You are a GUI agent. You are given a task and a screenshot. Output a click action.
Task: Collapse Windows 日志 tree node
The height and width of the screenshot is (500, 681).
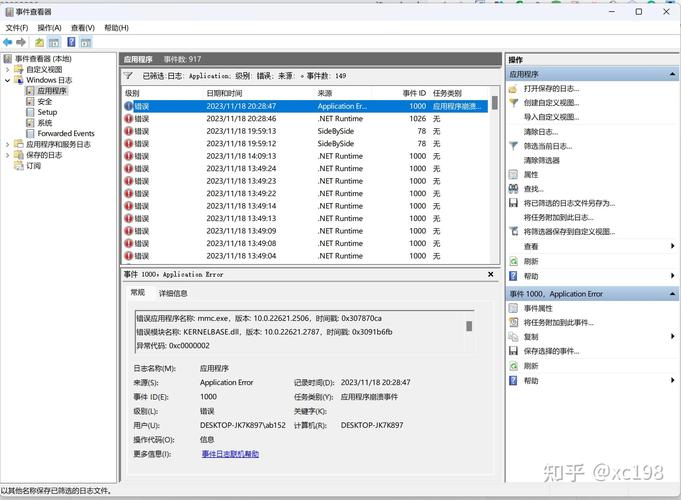[7, 80]
